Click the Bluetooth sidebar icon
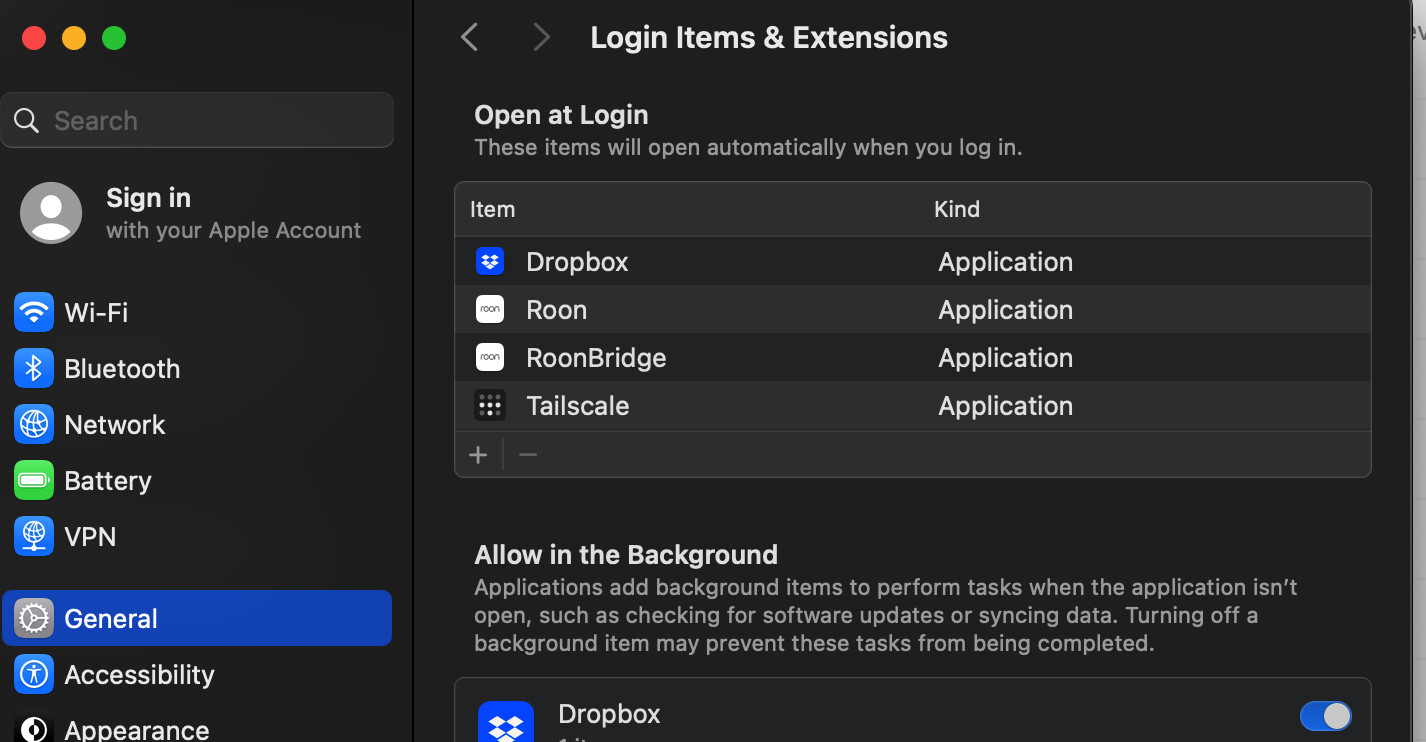 click(34, 368)
